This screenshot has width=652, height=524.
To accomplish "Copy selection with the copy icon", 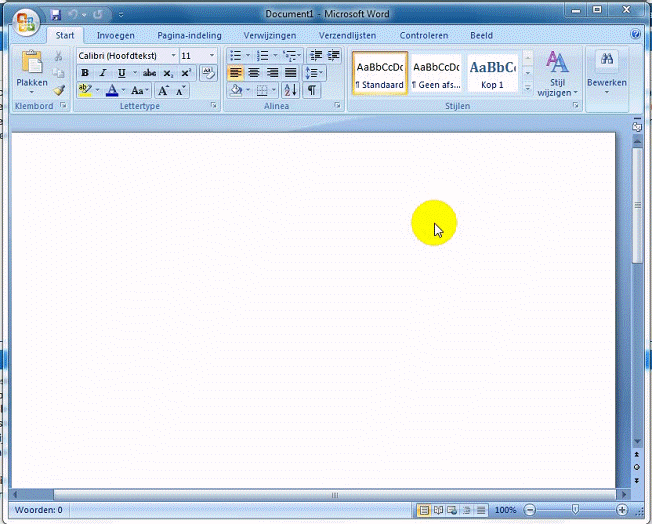I will [59, 73].
